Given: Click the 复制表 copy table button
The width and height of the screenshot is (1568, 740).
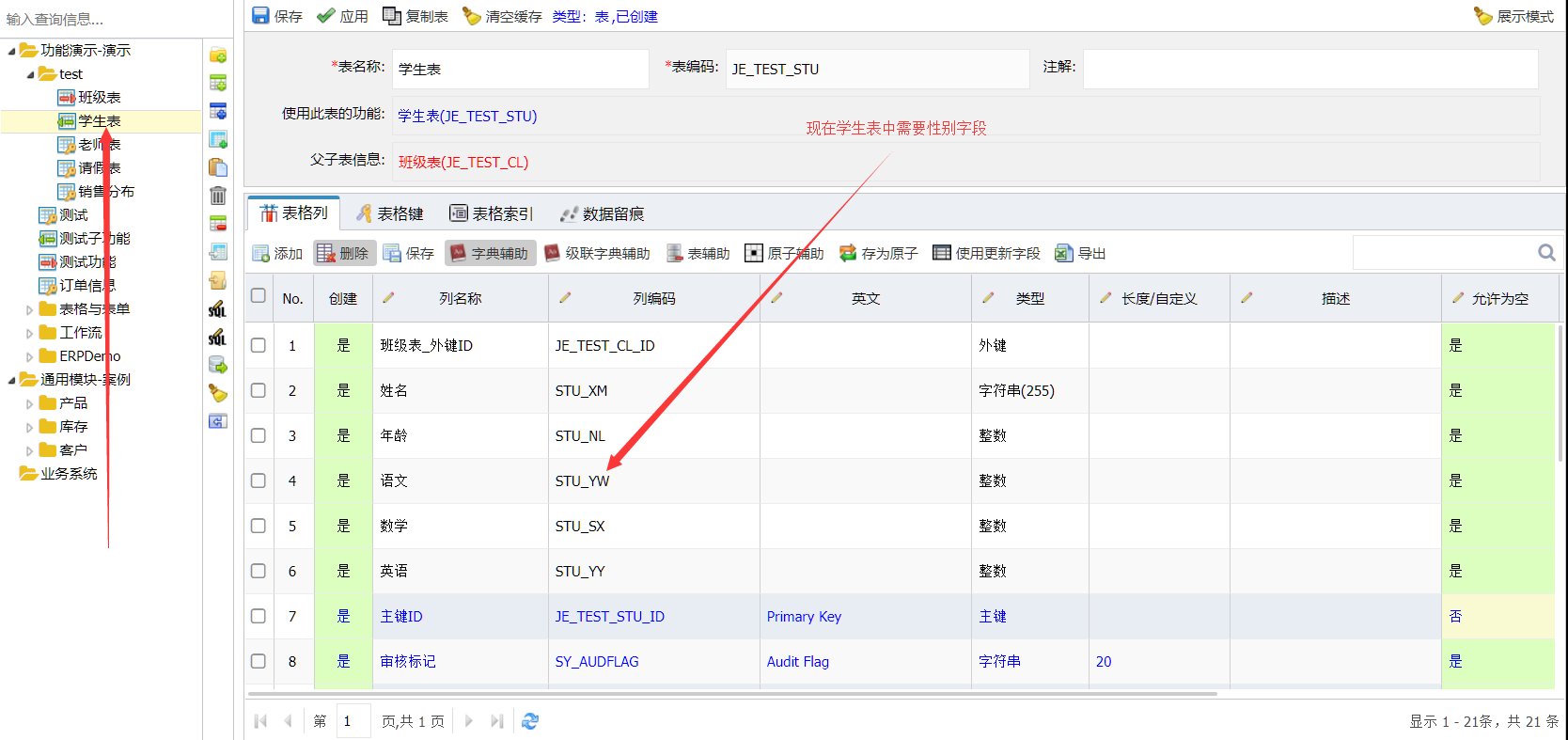Looking at the screenshot, I should (416, 16).
